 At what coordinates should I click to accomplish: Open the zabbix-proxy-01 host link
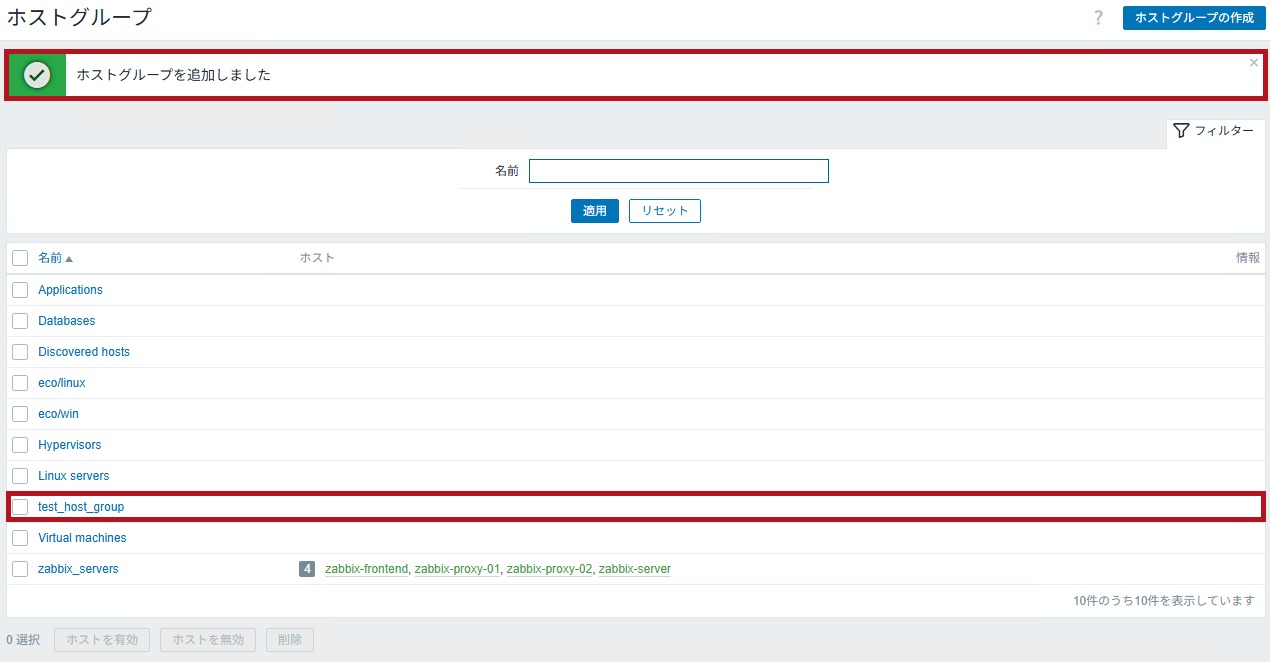pyautogui.click(x=457, y=569)
